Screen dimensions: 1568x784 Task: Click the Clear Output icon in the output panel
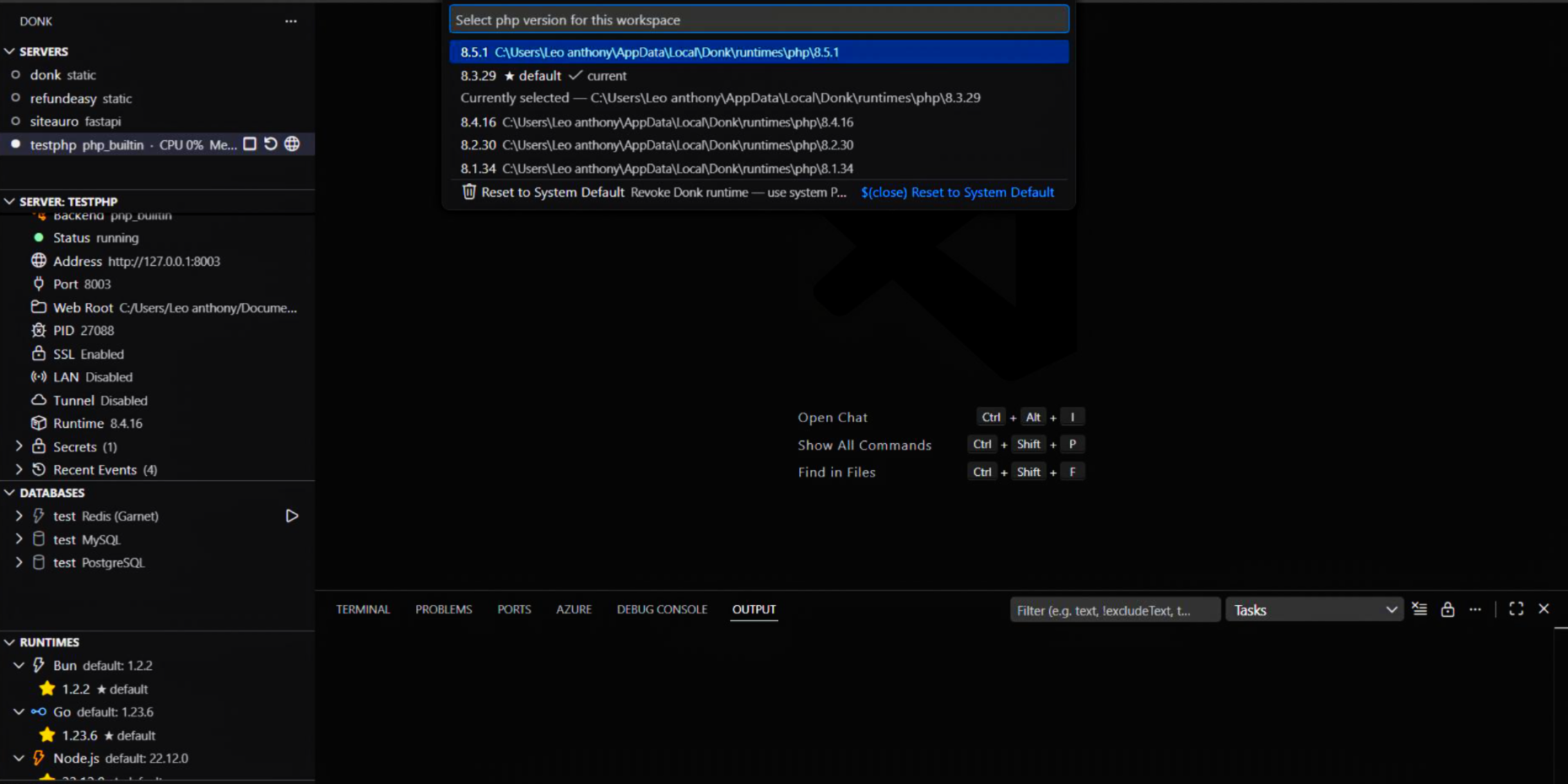[x=1419, y=608]
